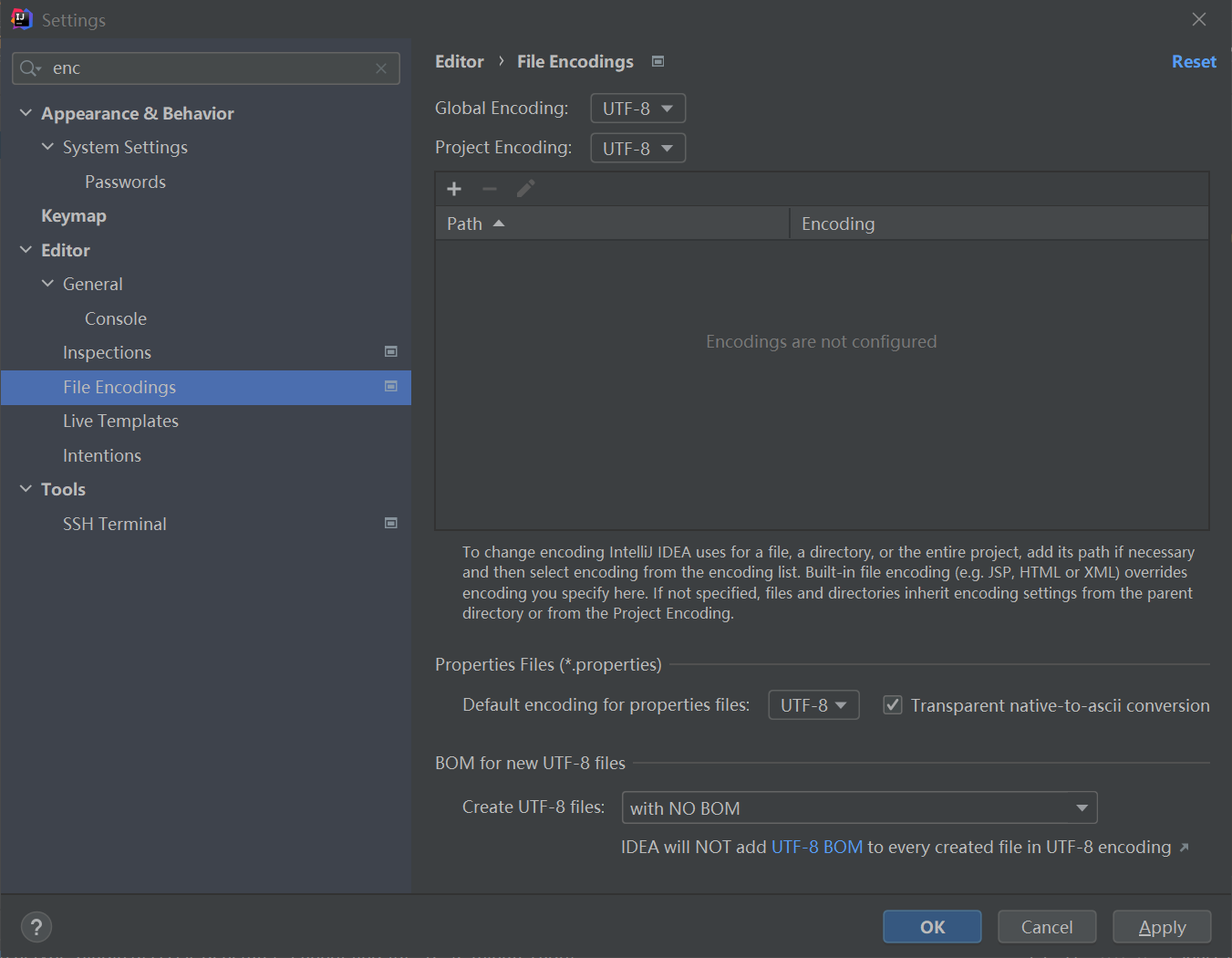The height and width of the screenshot is (958, 1232).
Task: Click the 'Properties Files (*.properties)' heading
Action: [548, 665]
